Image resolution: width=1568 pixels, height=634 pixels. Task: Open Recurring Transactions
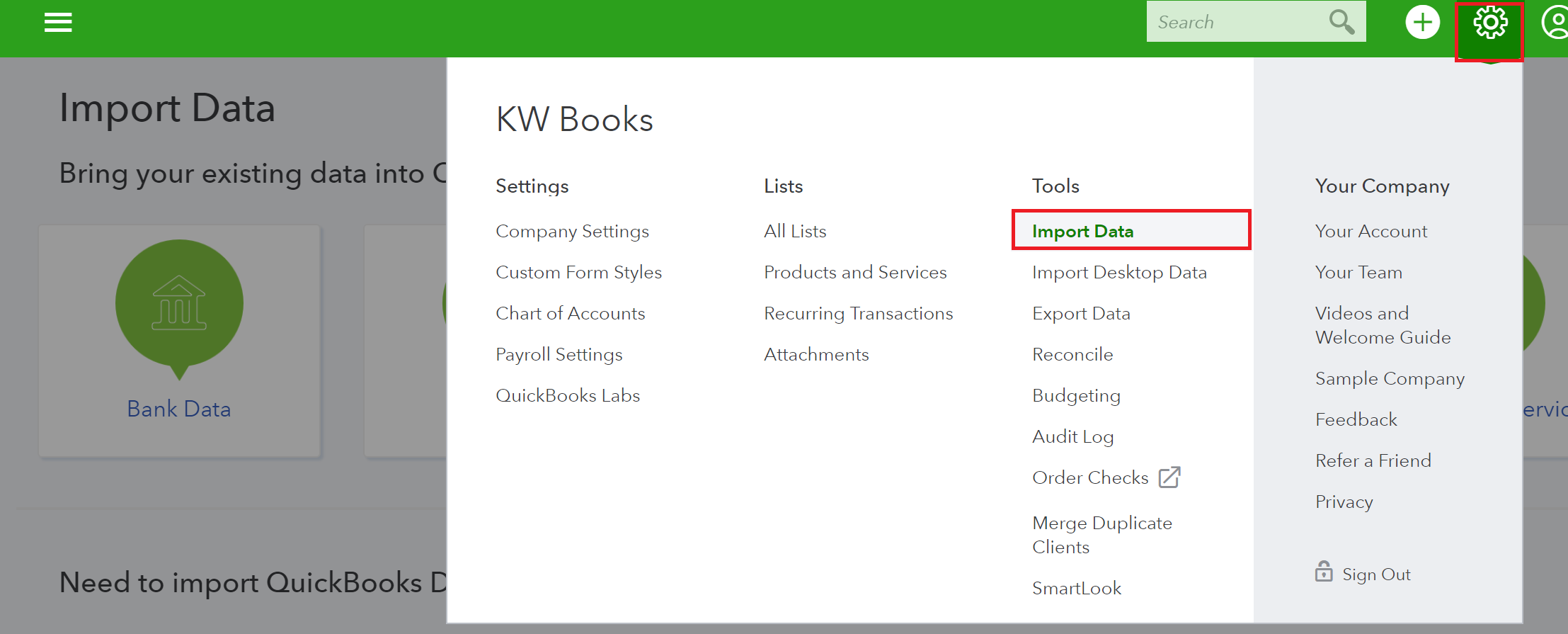[858, 313]
